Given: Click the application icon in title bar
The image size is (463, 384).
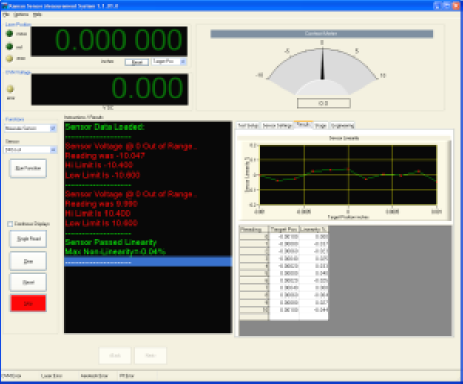Looking at the screenshot, I should click(x=4, y=6).
